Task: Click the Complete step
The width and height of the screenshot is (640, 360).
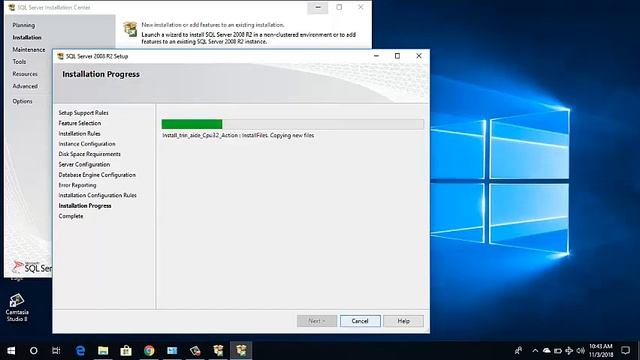Action: tap(71, 216)
